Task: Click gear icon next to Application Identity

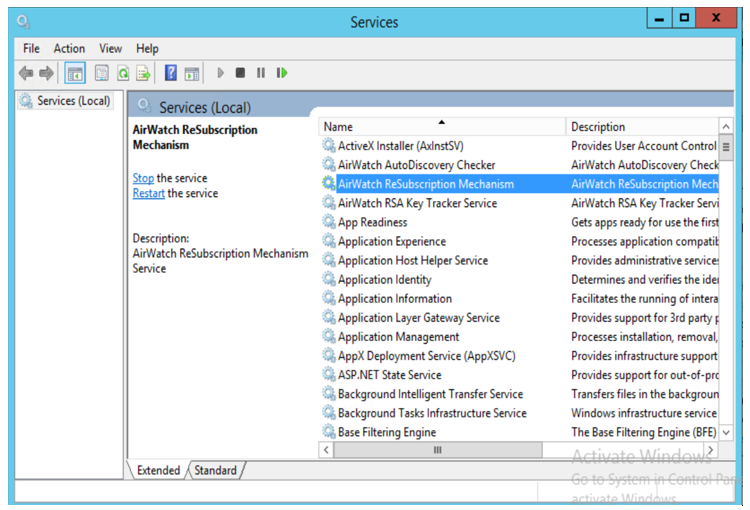Action: pos(329,279)
